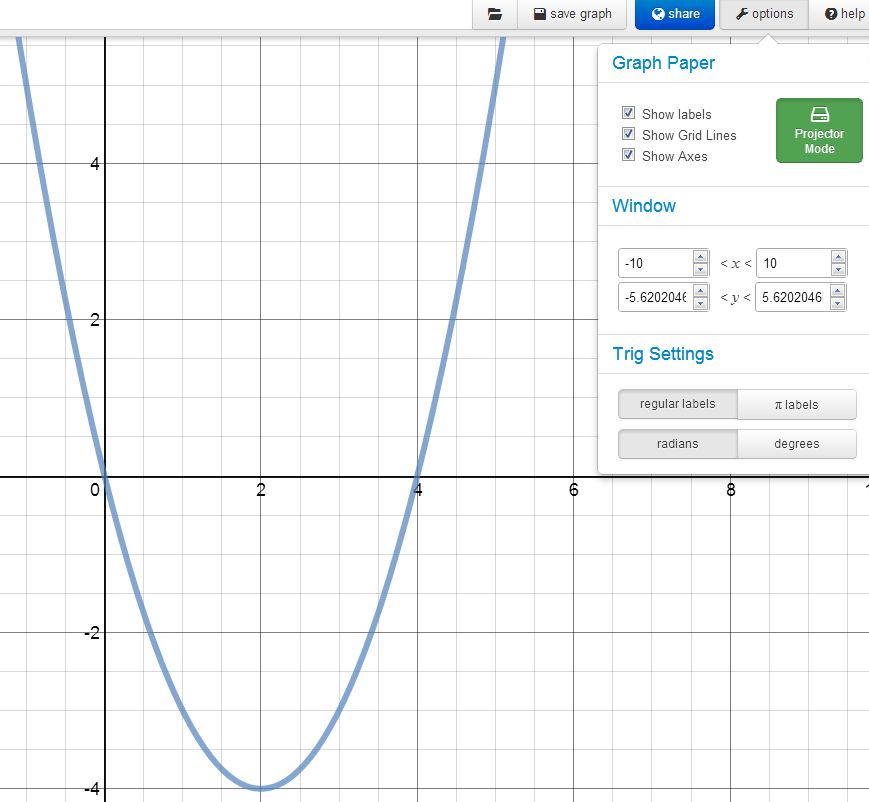The height and width of the screenshot is (802, 869).
Task: Decrease y maximum with its down arrow
Action: coord(837,304)
